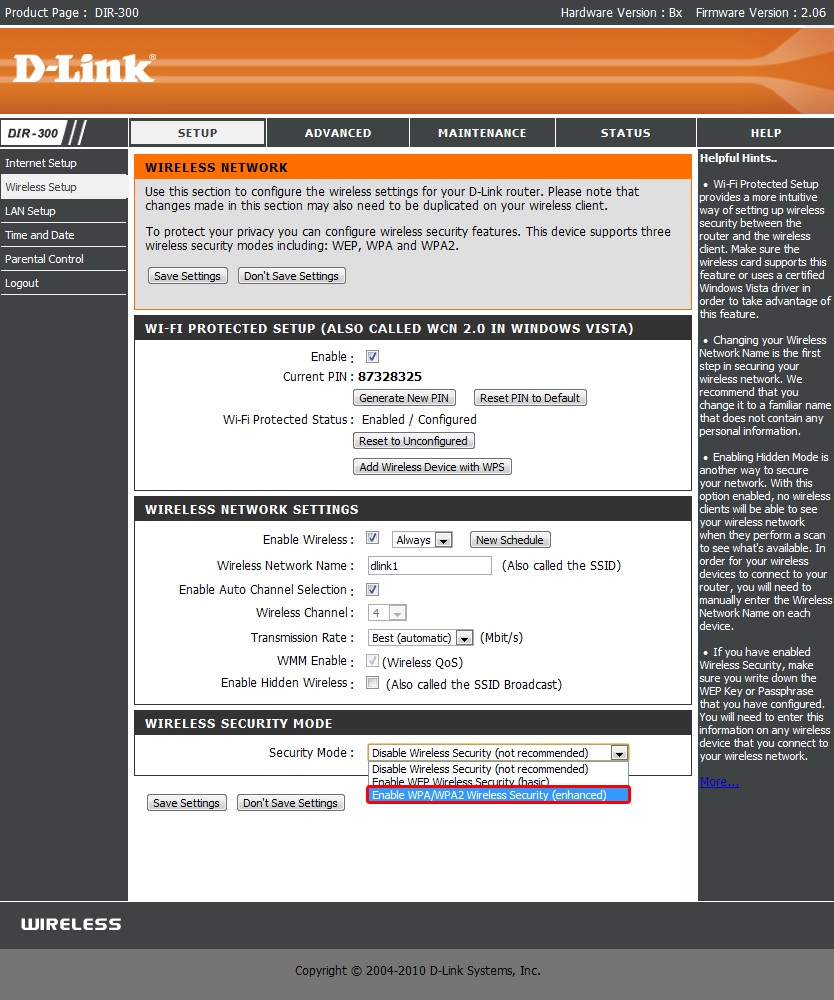The width and height of the screenshot is (834, 1000).
Task: Open Time and Date in sidebar
Action: (x=64, y=235)
